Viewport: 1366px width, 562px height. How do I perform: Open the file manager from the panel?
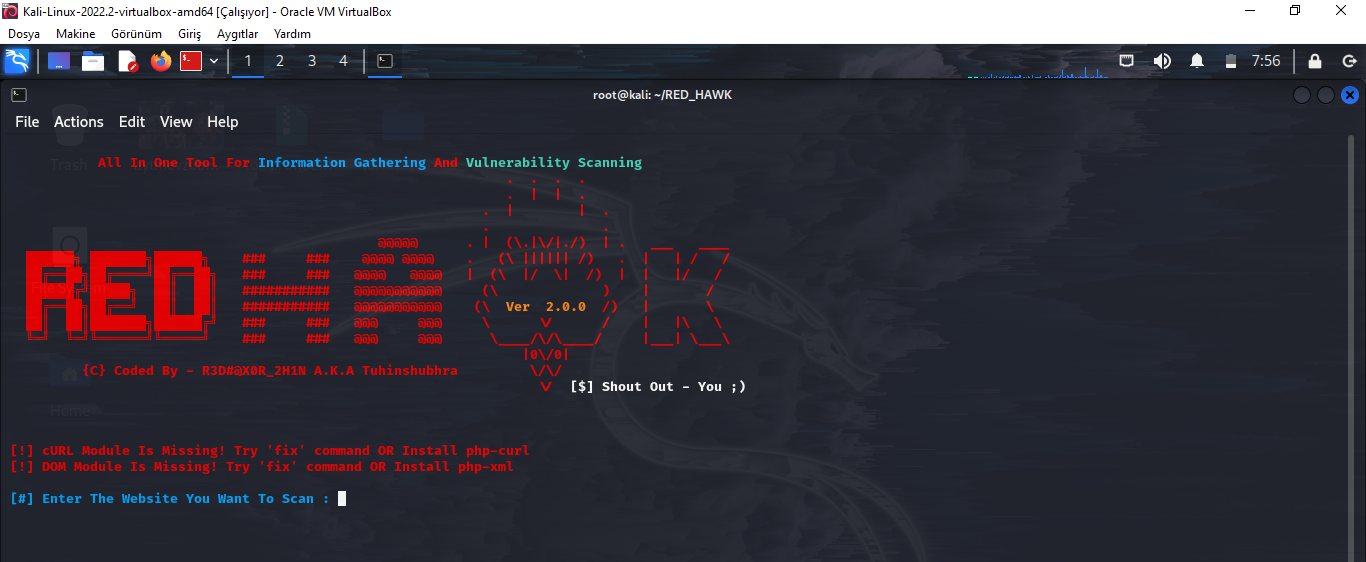point(93,61)
